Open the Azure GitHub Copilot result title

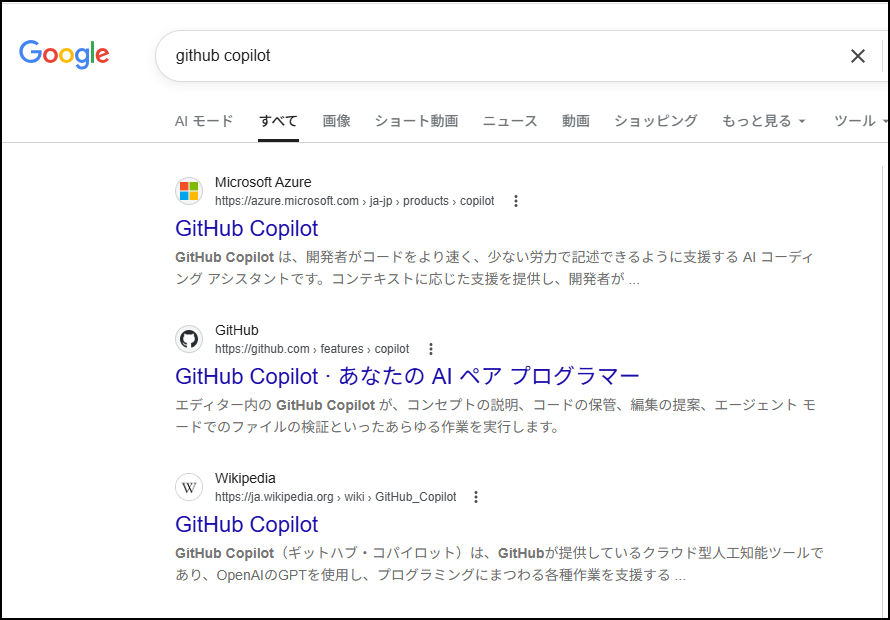coord(246,228)
